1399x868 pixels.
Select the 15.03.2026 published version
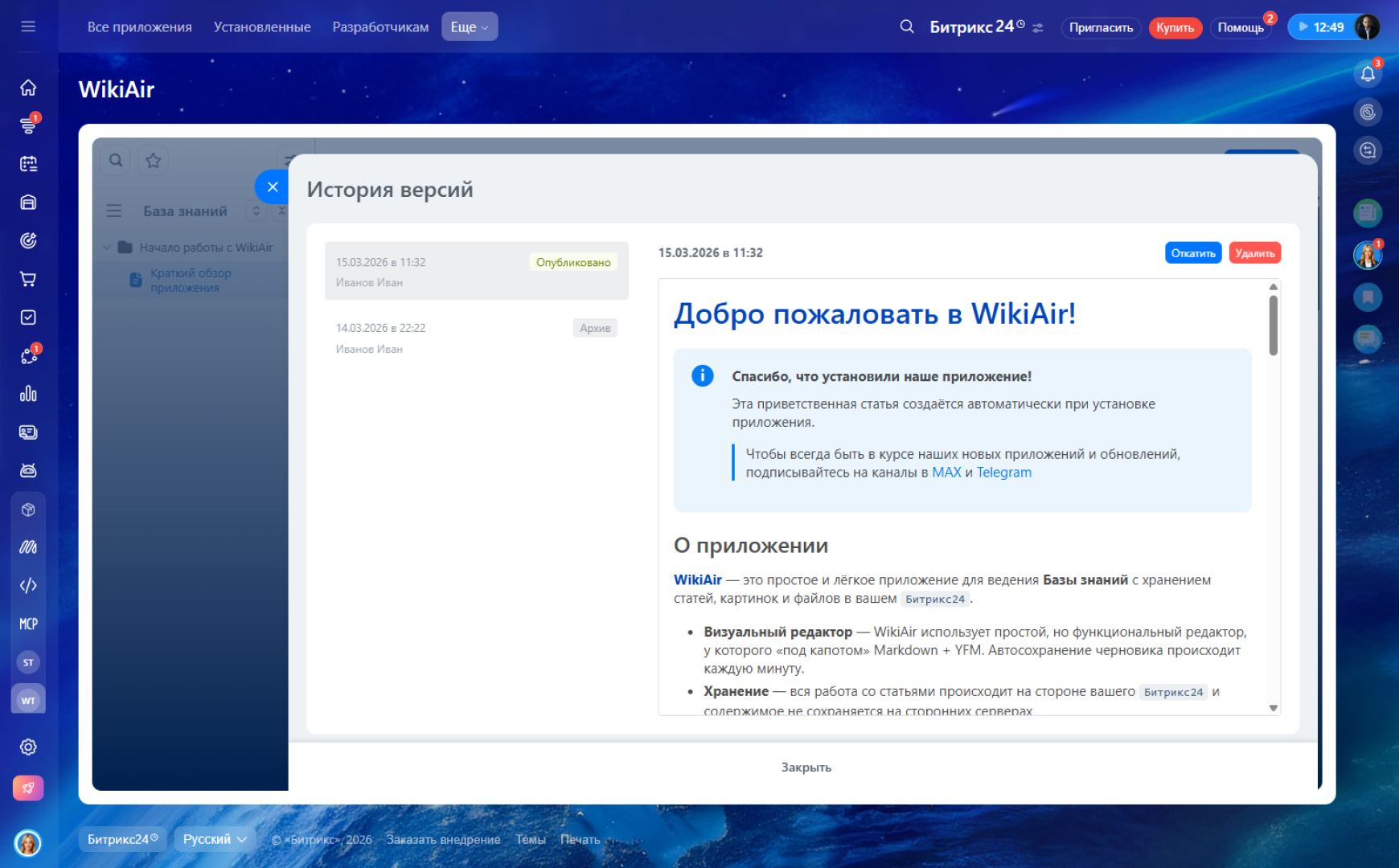[x=477, y=271]
